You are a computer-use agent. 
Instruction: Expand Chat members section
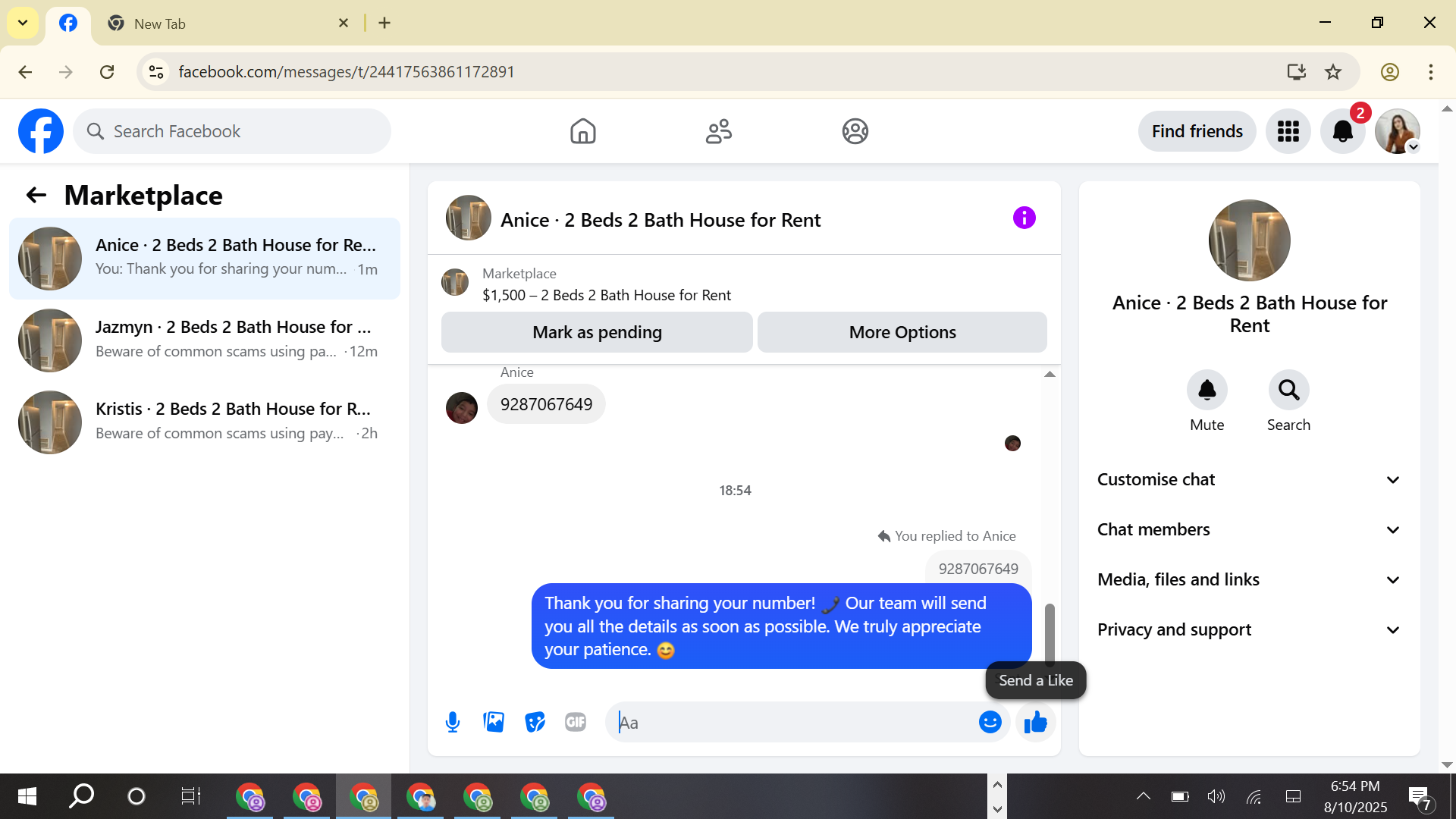[x=1249, y=529]
